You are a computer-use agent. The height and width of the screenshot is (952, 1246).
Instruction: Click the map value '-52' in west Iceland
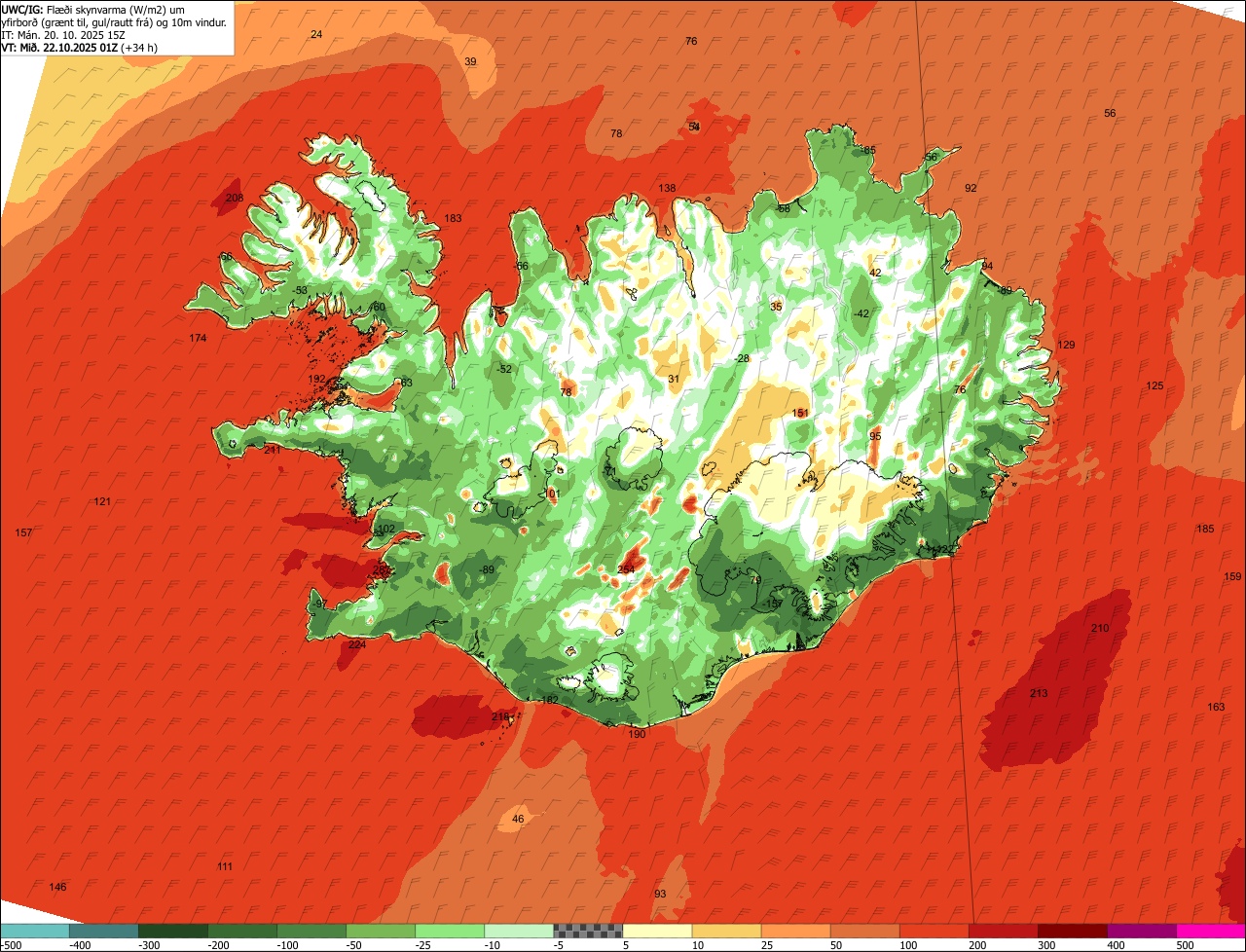point(503,369)
